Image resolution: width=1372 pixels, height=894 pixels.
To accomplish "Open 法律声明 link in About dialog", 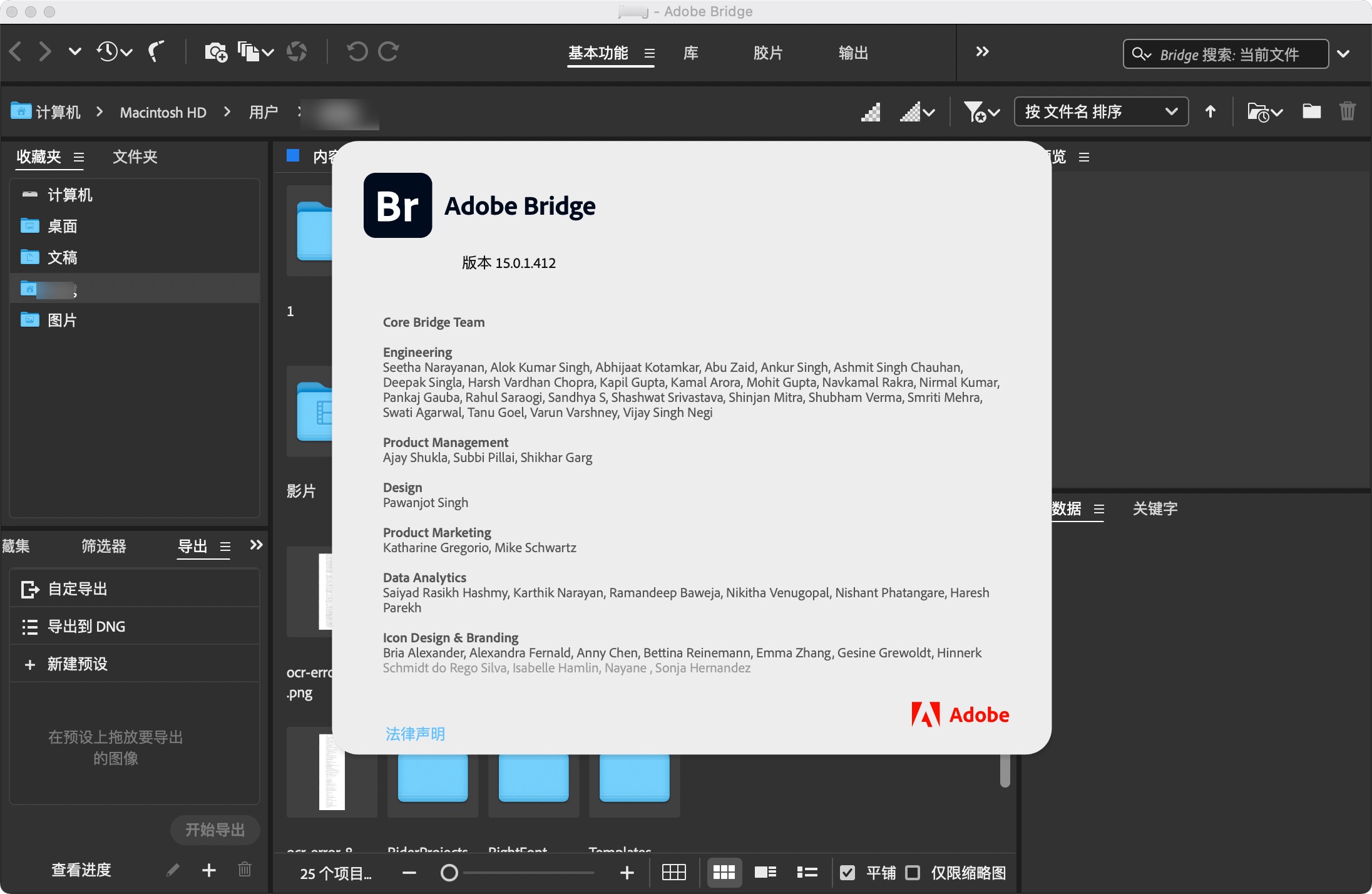I will 415,734.
